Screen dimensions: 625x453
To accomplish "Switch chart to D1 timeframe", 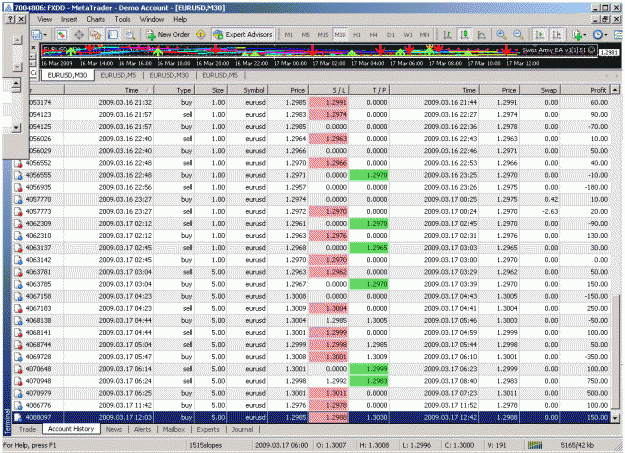I will point(391,35).
